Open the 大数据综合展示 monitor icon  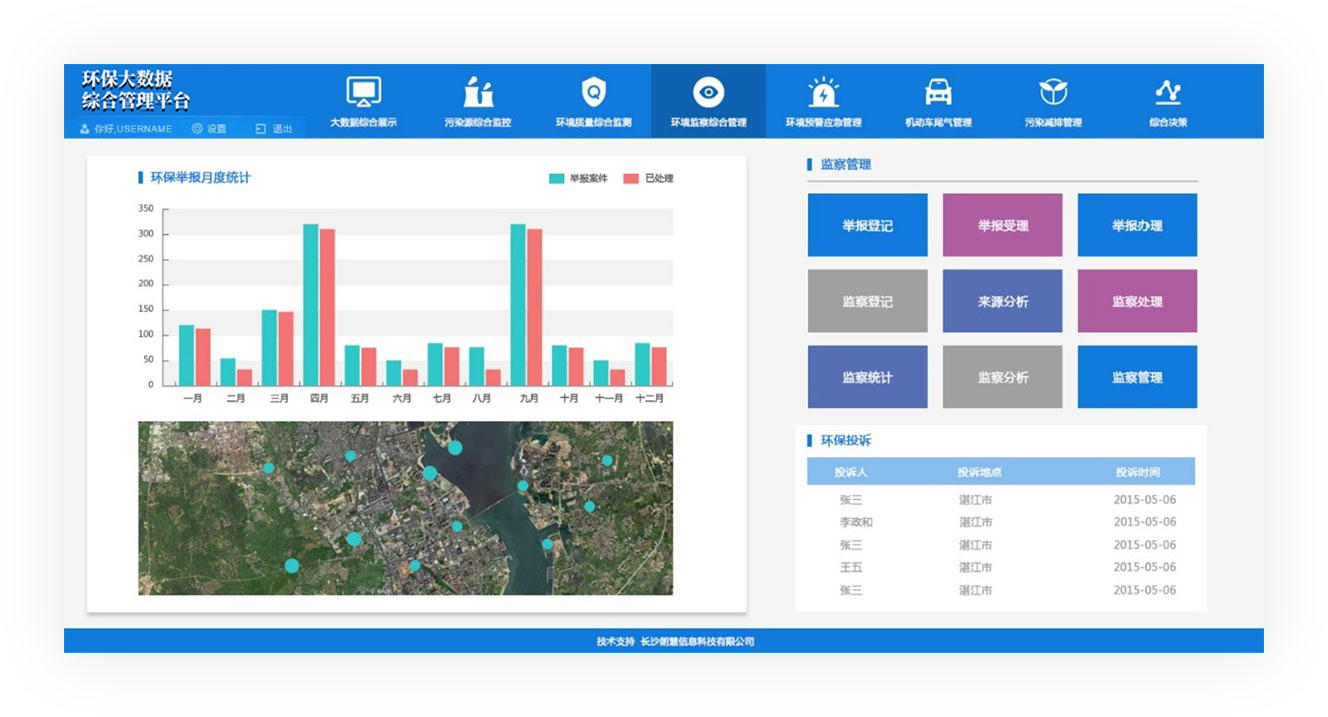363,93
